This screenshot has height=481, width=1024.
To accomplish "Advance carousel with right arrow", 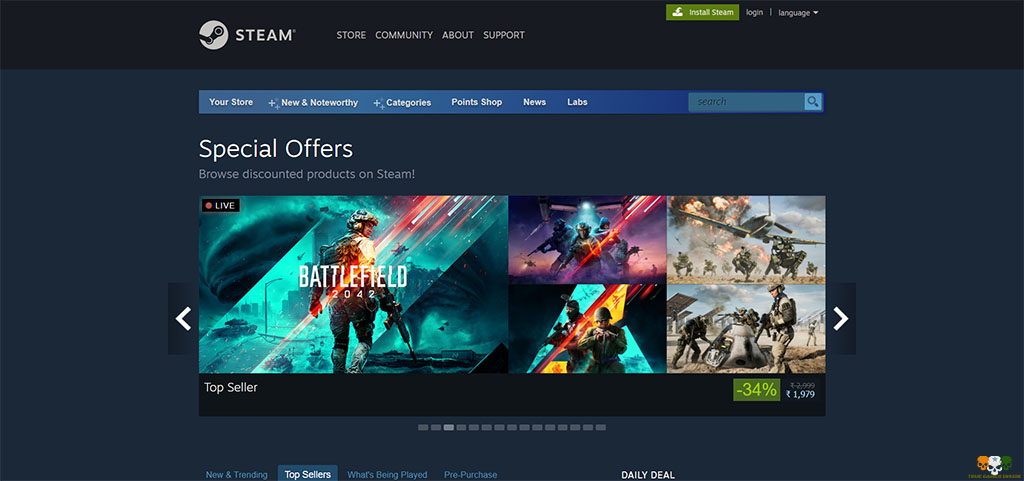I will coord(840,318).
